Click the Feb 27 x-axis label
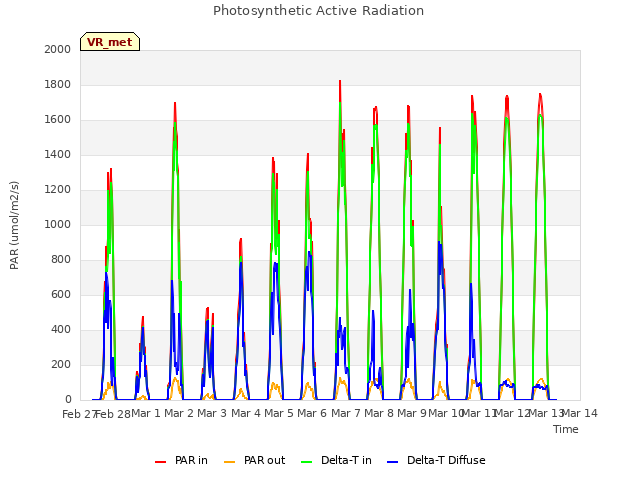Screen dimensions: 640x480 point(79,414)
